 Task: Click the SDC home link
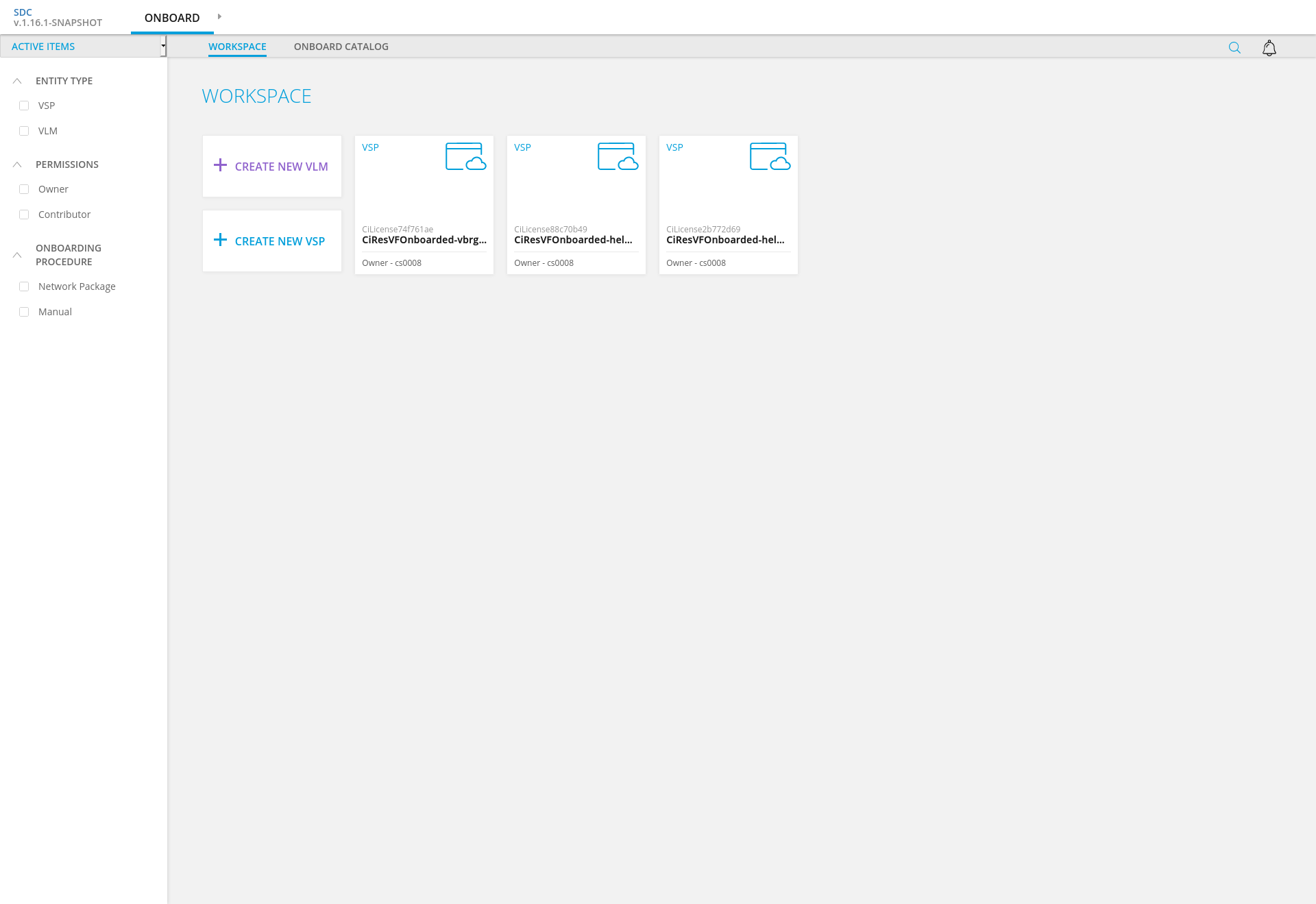23,12
